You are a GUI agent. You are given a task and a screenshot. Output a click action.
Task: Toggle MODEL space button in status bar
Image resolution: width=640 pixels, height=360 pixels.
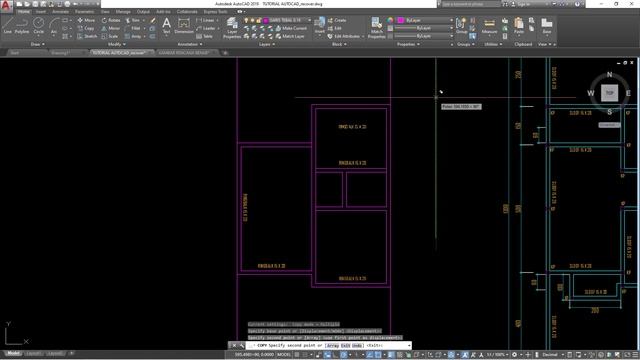point(284,355)
